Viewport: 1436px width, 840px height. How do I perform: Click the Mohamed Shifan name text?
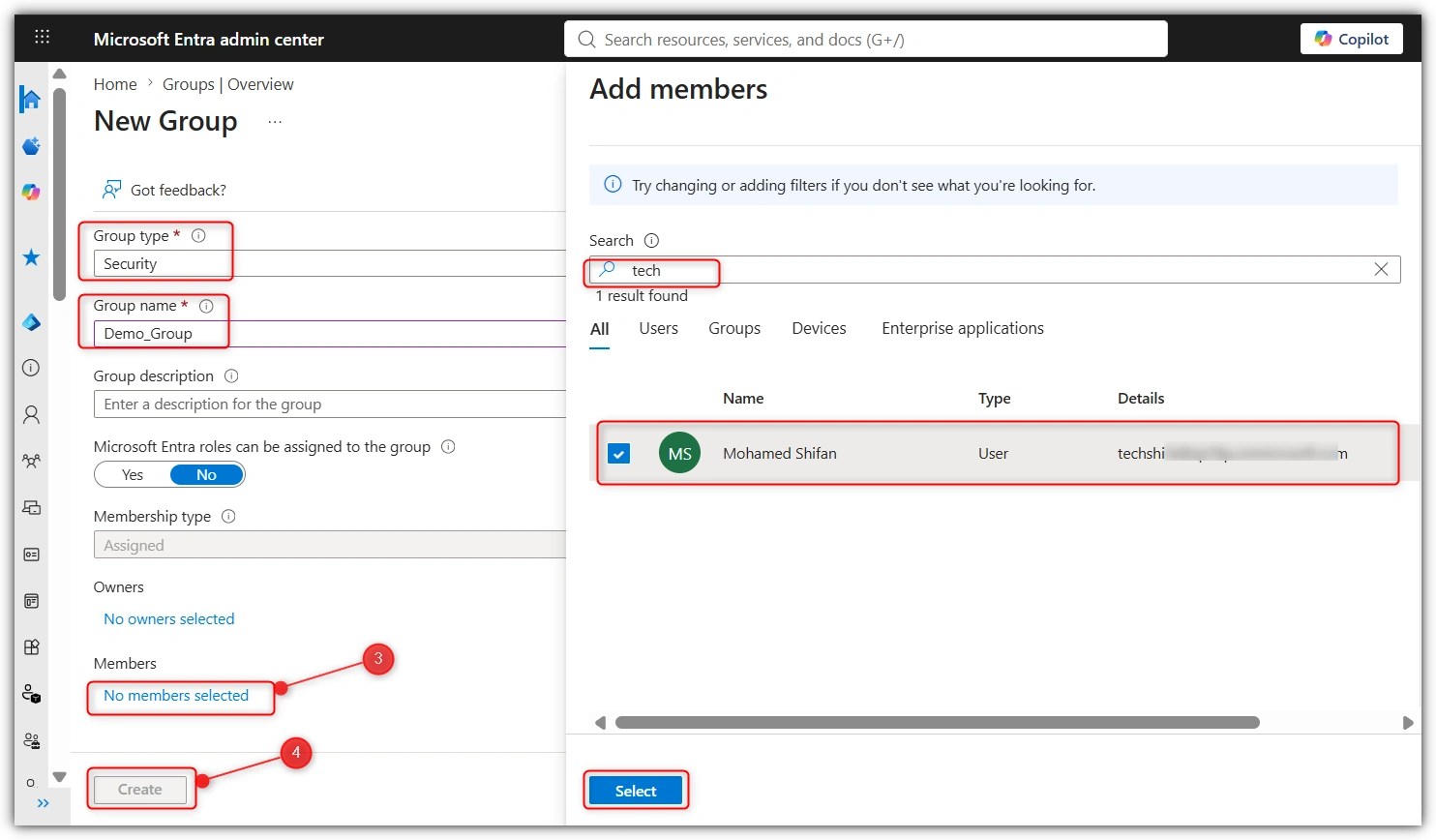pyautogui.click(x=780, y=453)
